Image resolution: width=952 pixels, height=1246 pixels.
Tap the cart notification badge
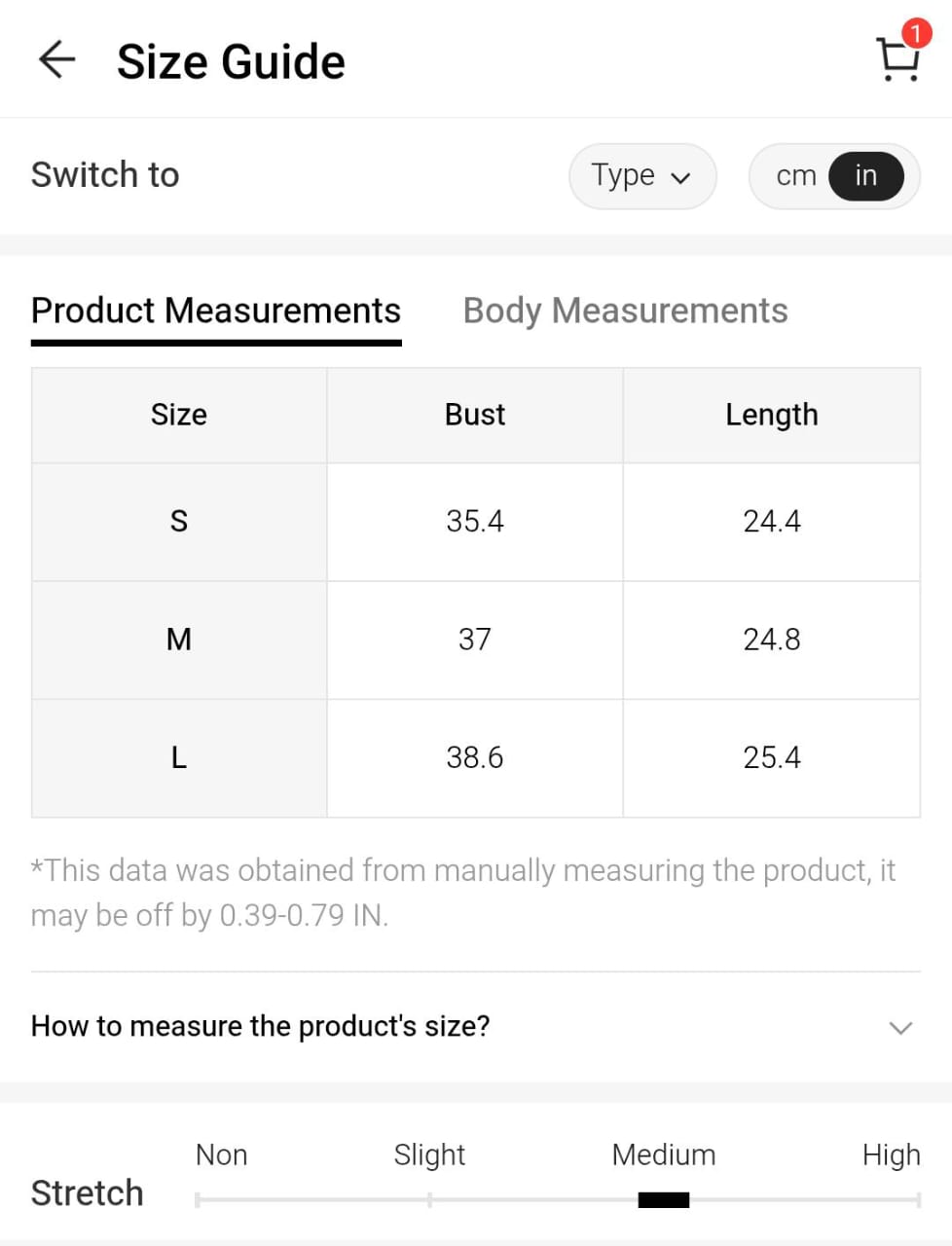[x=915, y=33]
